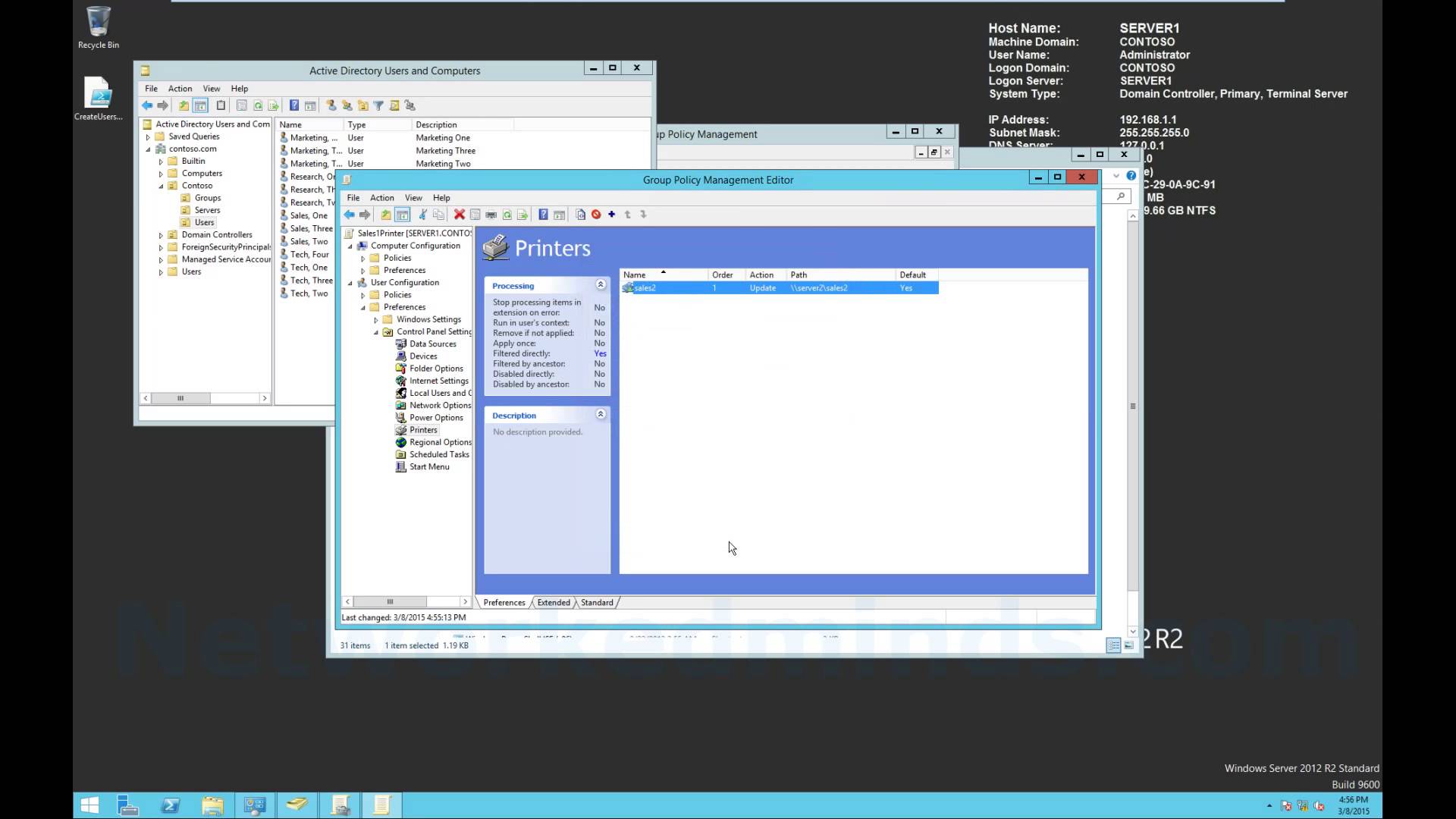The width and height of the screenshot is (1456, 819).
Task: Click the Create new user icon in Active Directory toolbar
Action: pos(331,105)
